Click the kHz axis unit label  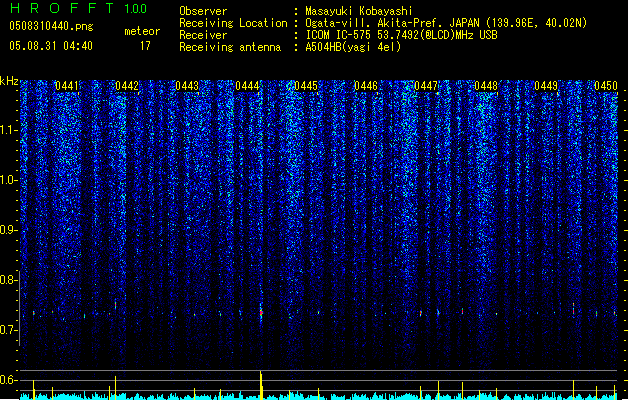tap(9, 81)
